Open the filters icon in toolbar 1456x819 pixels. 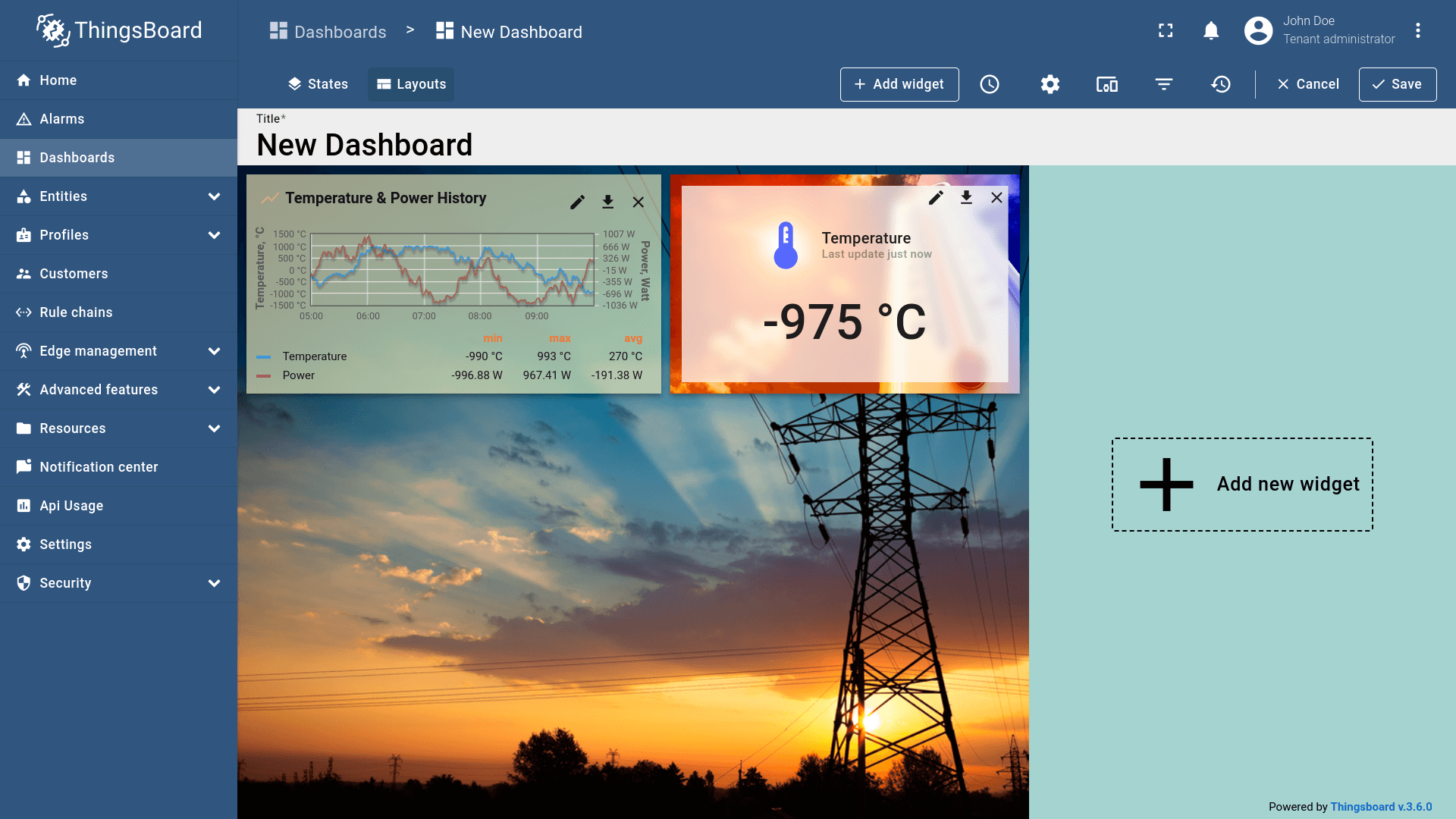tap(1164, 84)
